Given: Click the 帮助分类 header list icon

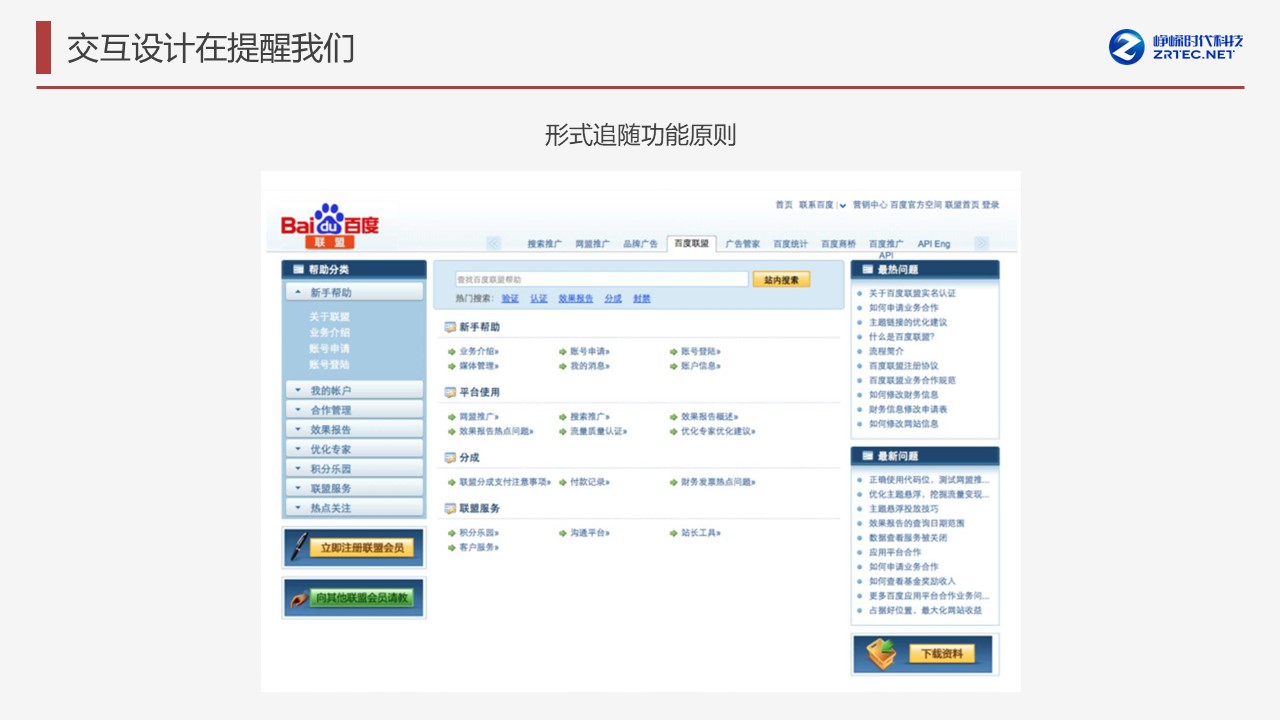Looking at the screenshot, I should 297,270.
